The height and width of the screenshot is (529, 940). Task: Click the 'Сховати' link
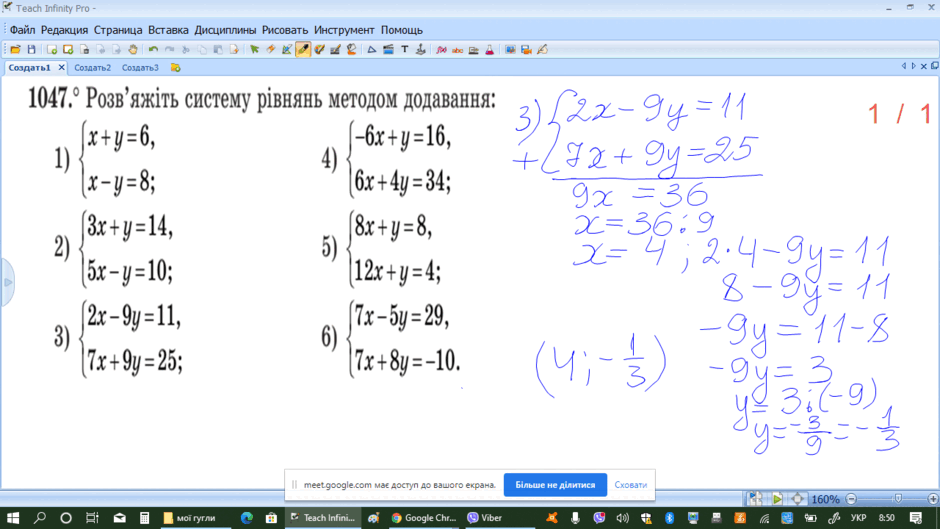click(631, 485)
